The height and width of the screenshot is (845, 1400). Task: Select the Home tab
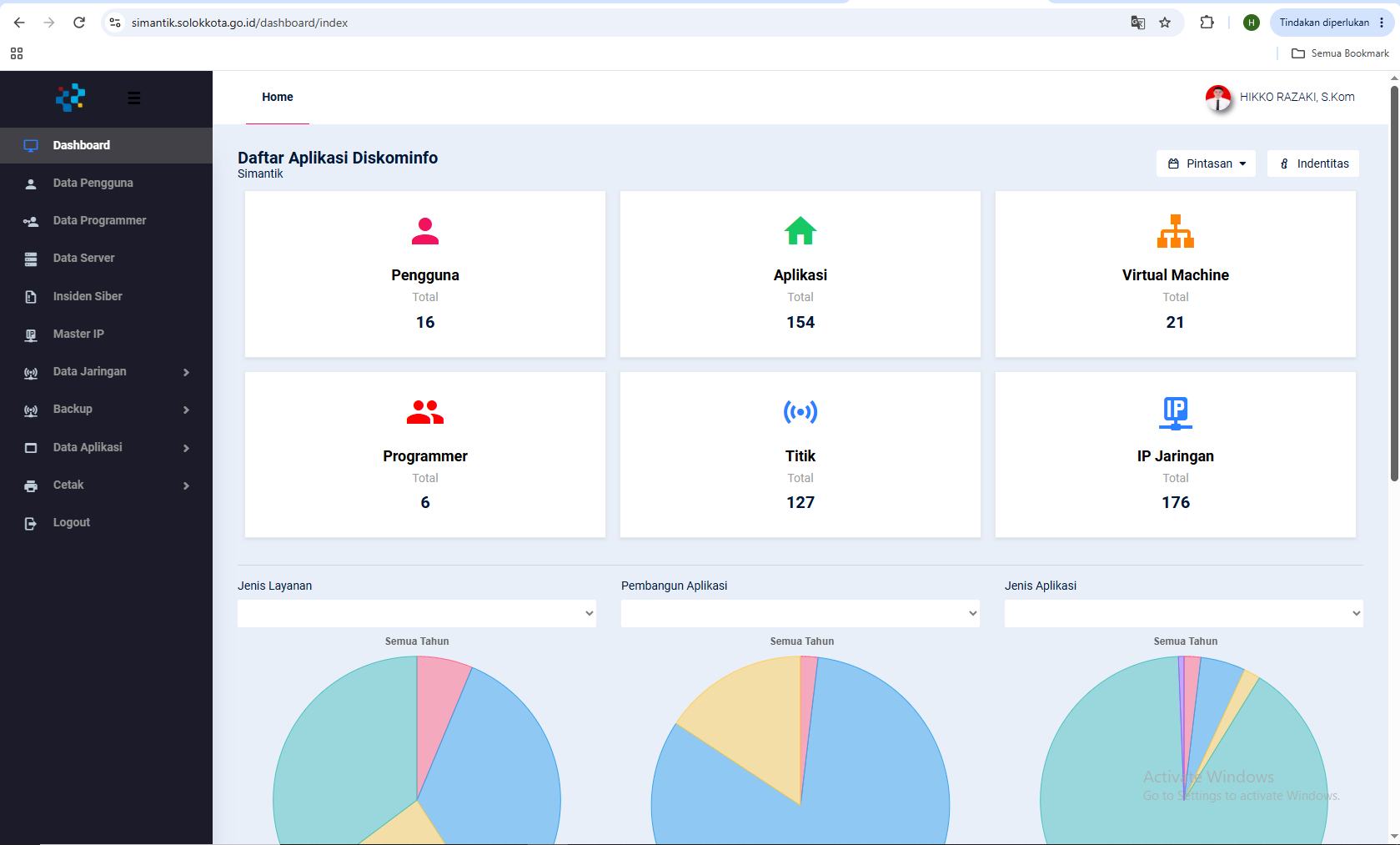point(278,98)
